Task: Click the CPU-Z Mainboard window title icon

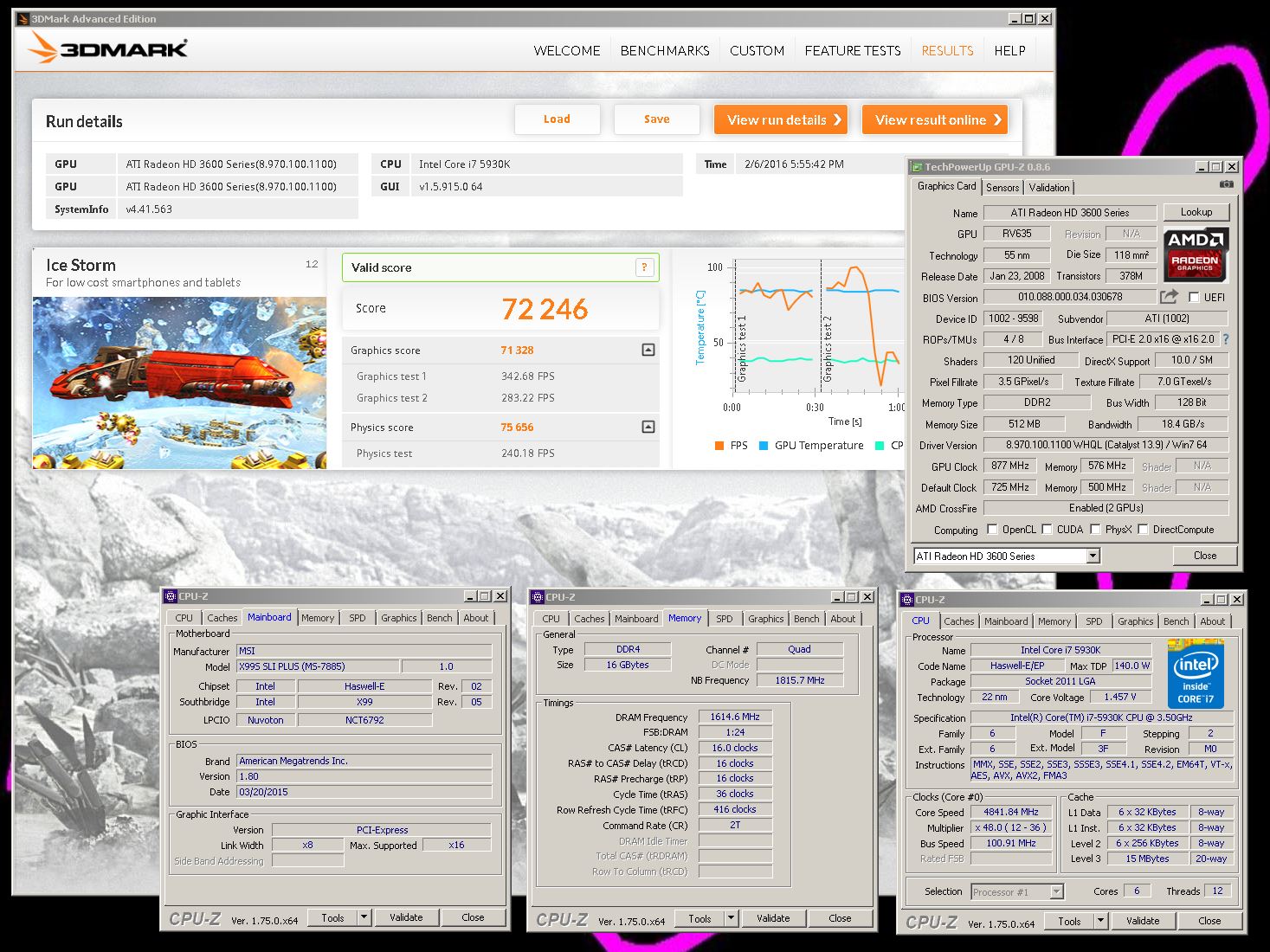Action: point(171,596)
